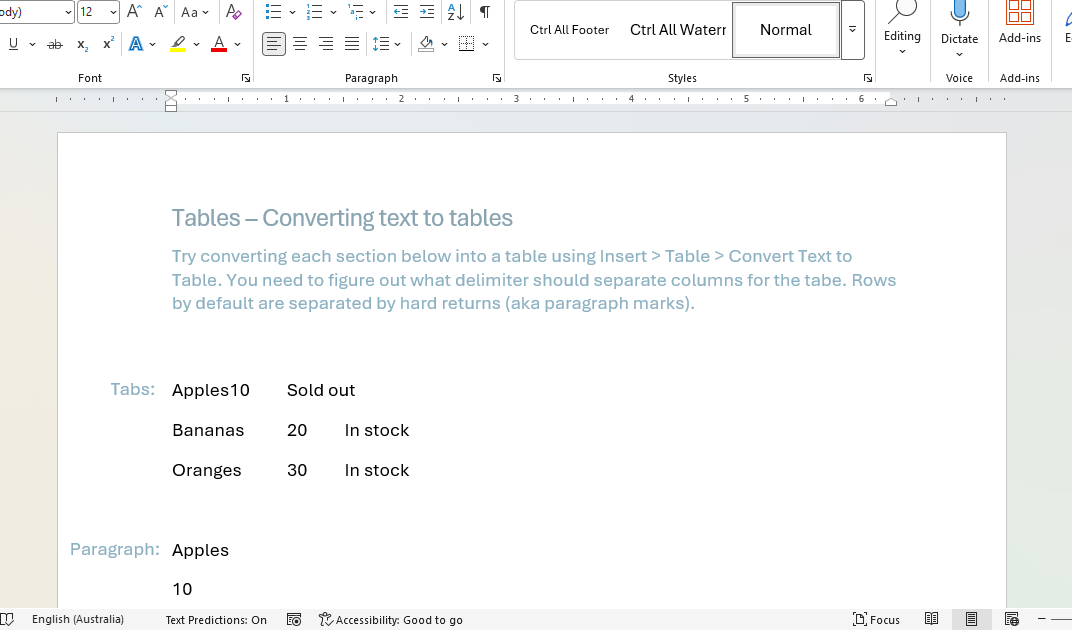Click Focus mode in the status bar
The height and width of the screenshot is (630, 1072).
pyautogui.click(x=876, y=620)
